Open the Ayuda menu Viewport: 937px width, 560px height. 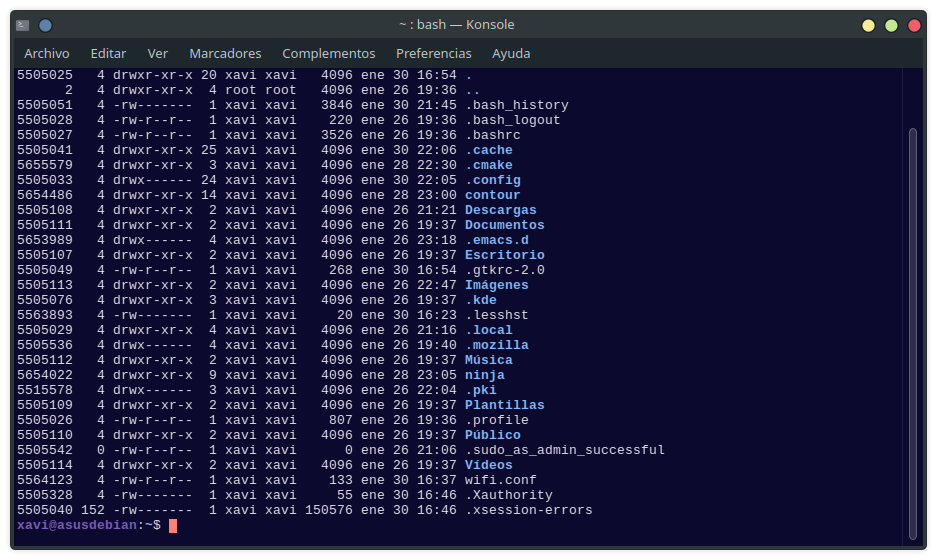click(x=511, y=53)
